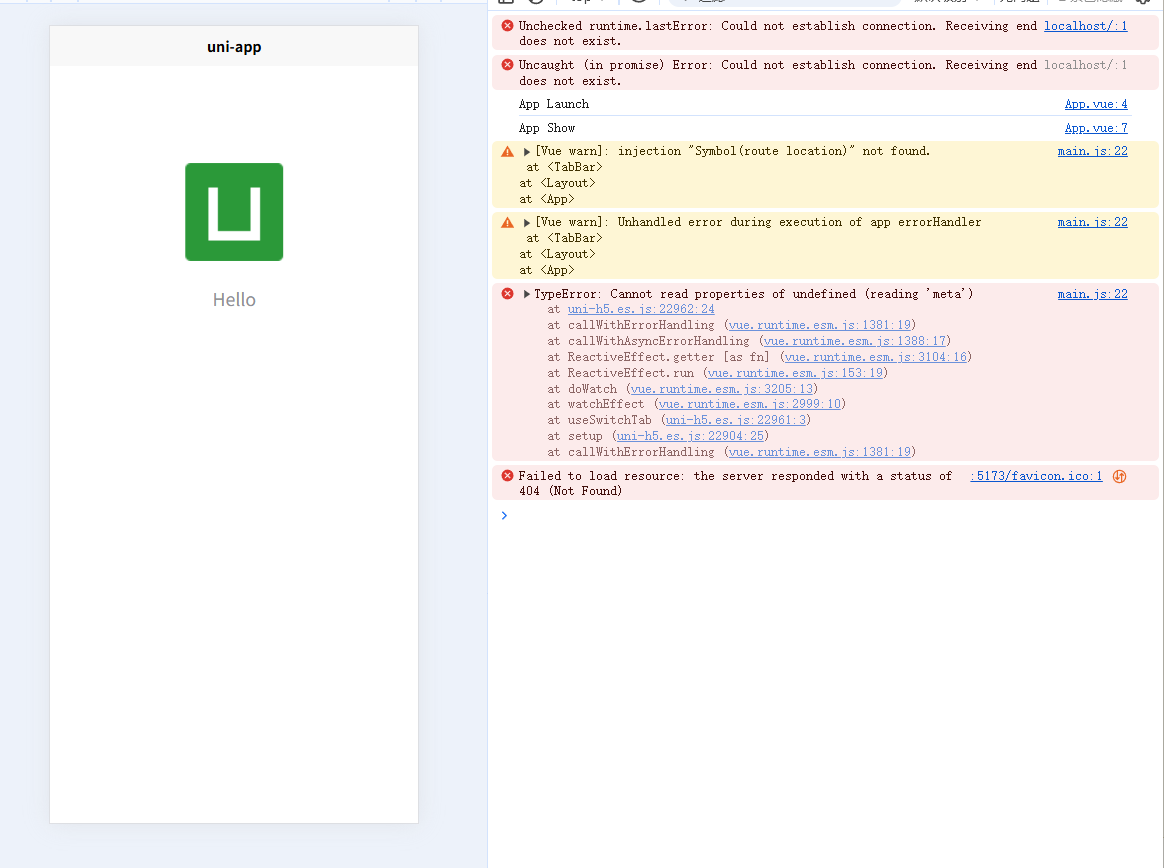The height and width of the screenshot is (868, 1164).
Task: Click the App Launch log message
Action: [554, 105]
